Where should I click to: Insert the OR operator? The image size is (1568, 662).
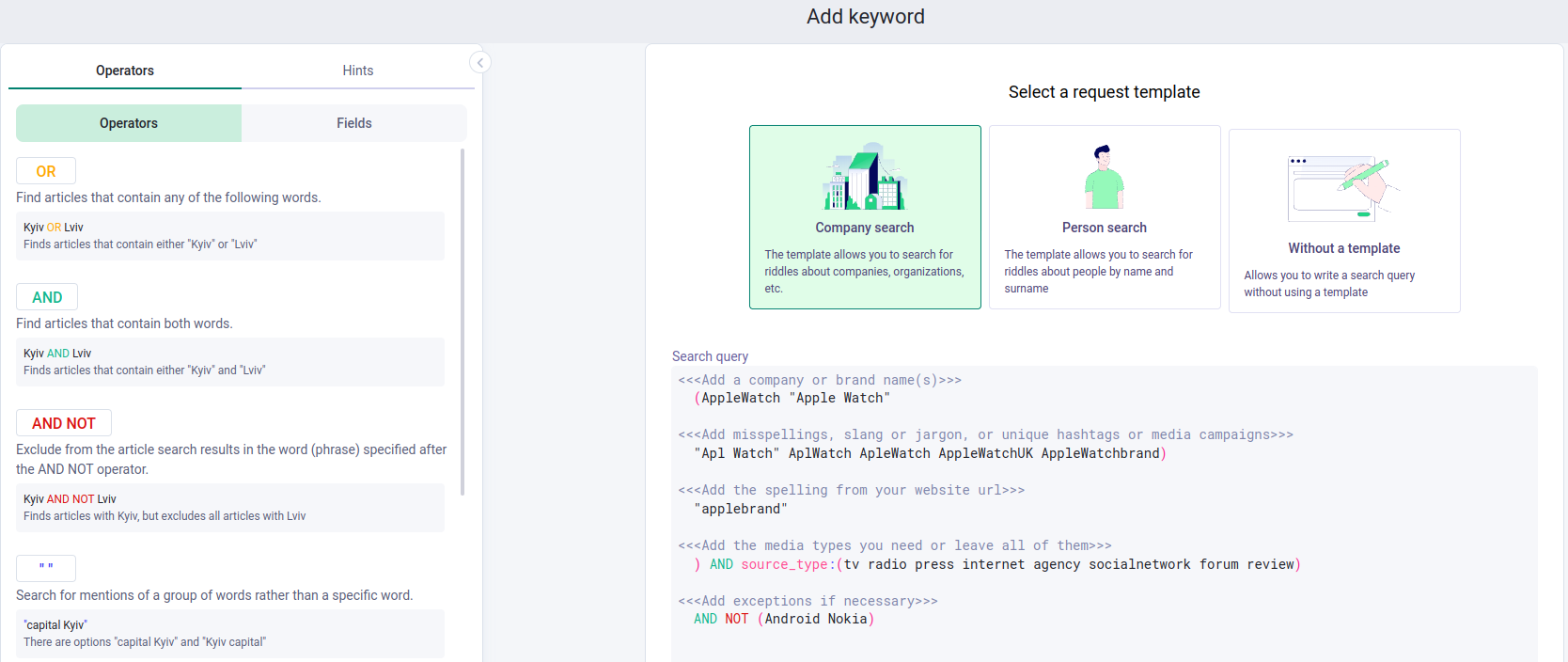(x=46, y=171)
